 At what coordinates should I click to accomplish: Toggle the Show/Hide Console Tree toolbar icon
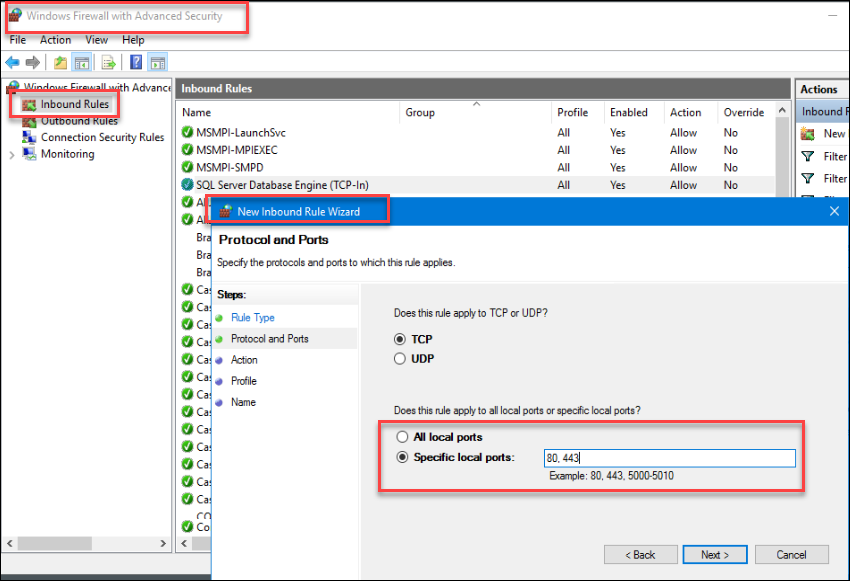82,63
